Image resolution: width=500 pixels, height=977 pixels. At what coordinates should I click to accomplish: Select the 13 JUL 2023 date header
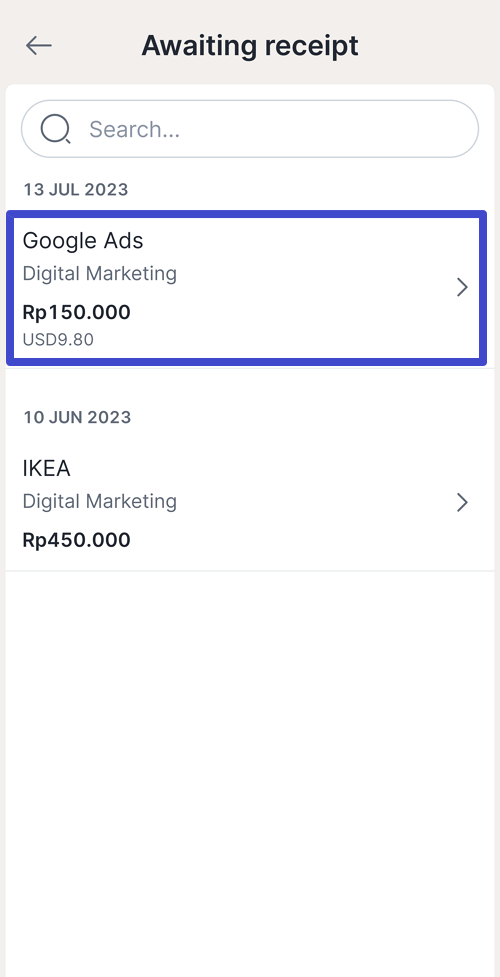click(x=76, y=189)
